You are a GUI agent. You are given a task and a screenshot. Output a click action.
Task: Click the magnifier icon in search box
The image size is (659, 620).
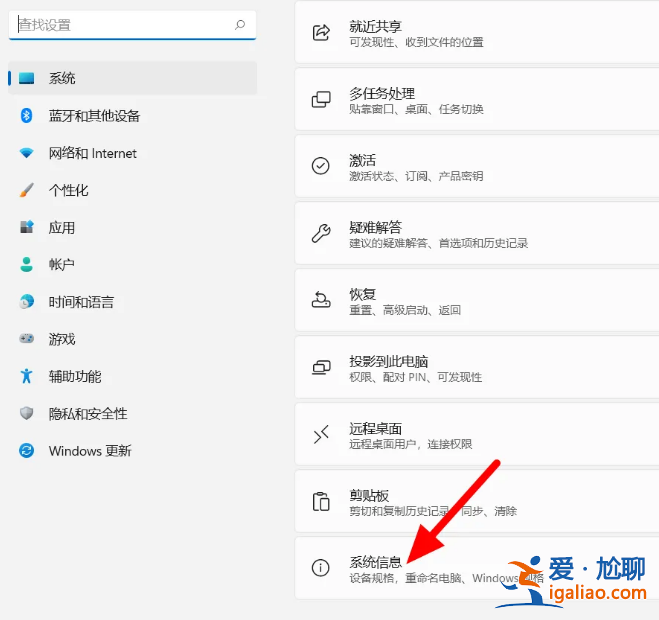point(240,25)
